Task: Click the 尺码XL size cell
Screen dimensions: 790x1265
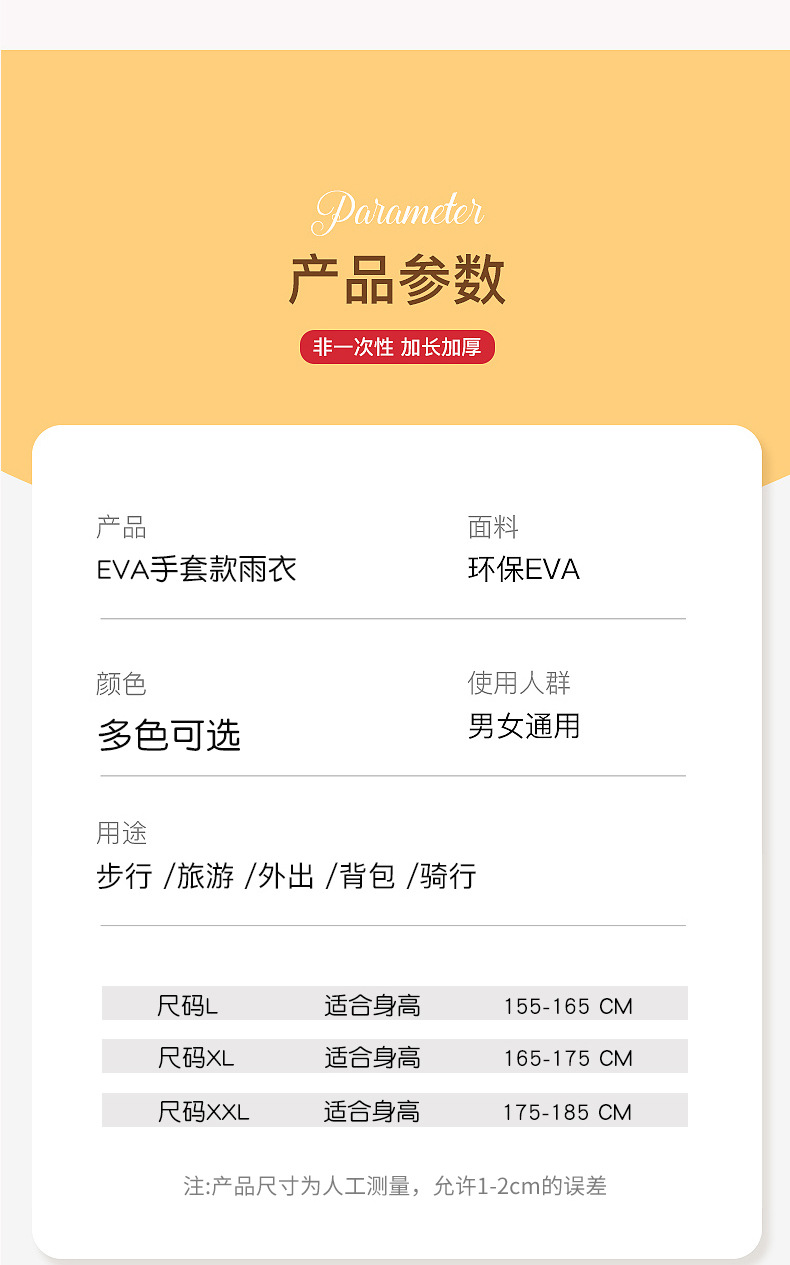Action: point(195,1057)
